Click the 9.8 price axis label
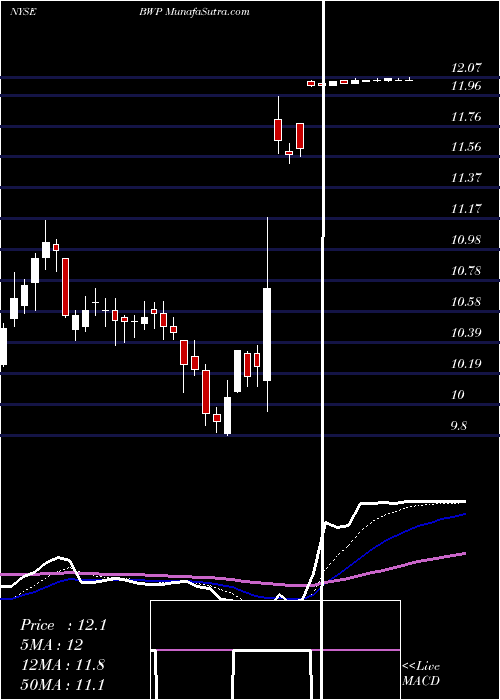500x700 pixels. (459, 426)
